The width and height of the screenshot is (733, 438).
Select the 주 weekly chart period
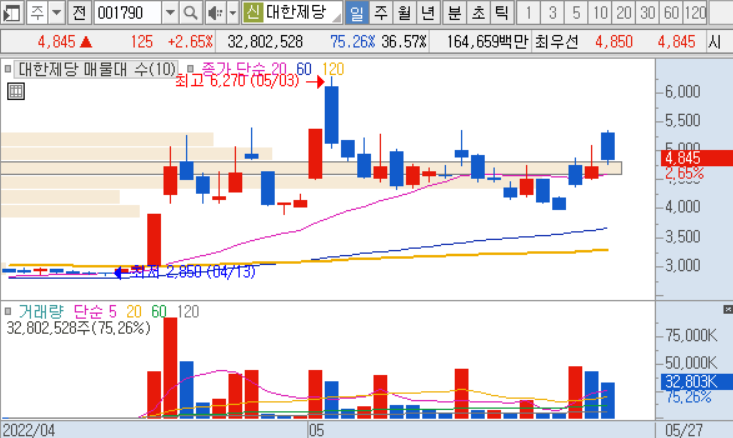pyautogui.click(x=381, y=13)
